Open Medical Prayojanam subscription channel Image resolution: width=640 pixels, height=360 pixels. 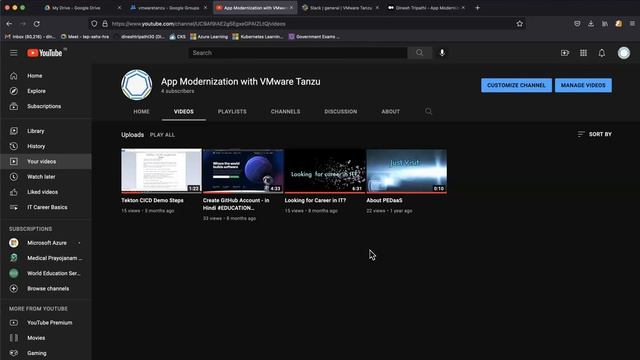46,258
